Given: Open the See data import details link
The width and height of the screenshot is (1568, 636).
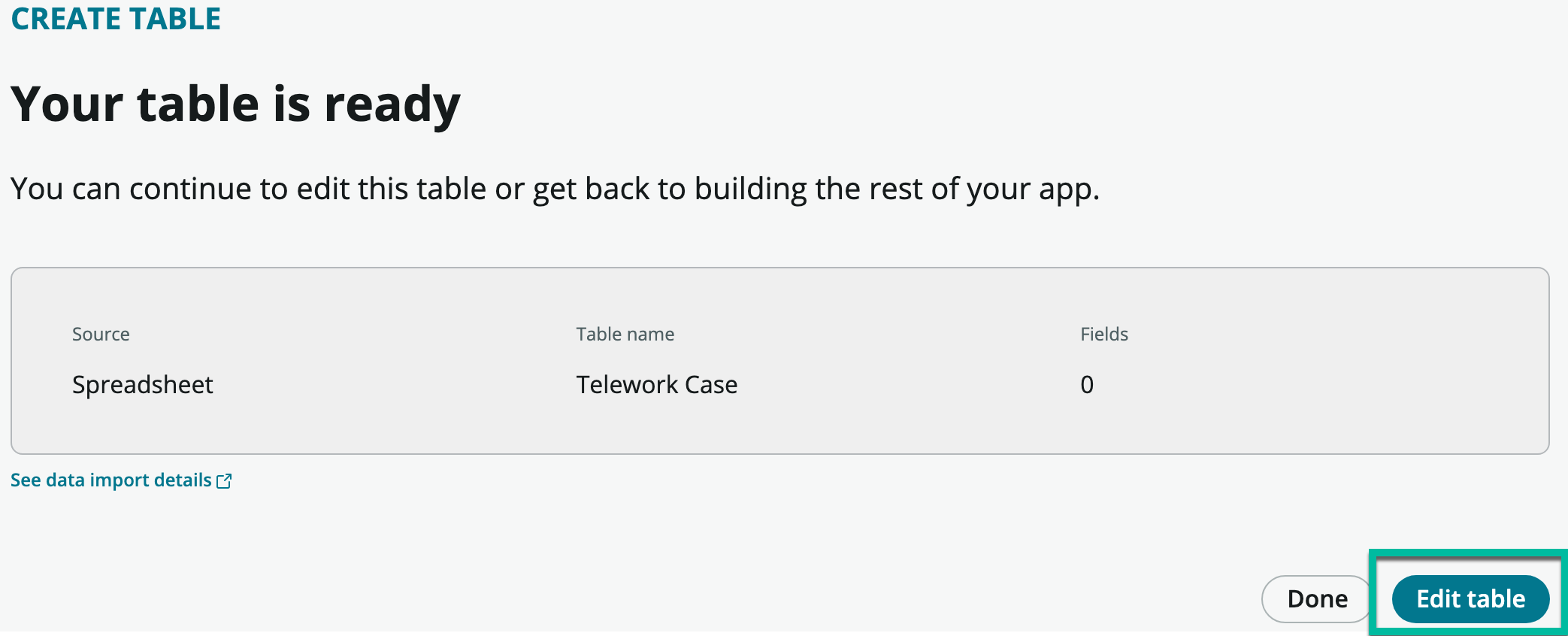Looking at the screenshot, I should [111, 480].
